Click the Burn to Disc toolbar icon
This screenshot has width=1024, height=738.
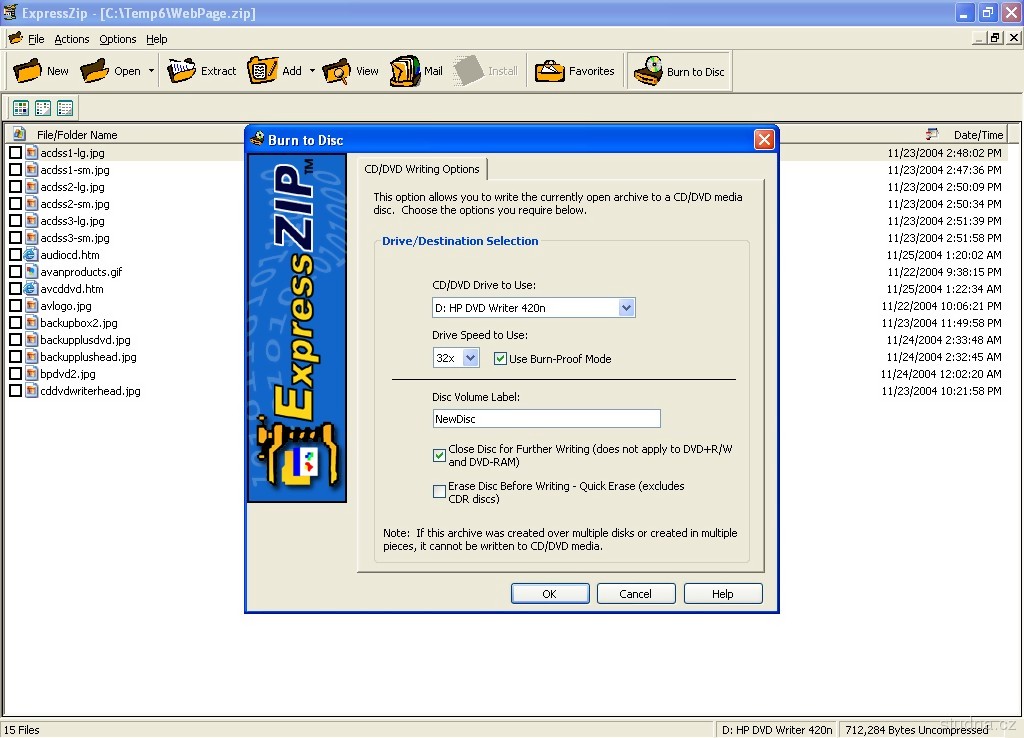pyautogui.click(x=648, y=71)
